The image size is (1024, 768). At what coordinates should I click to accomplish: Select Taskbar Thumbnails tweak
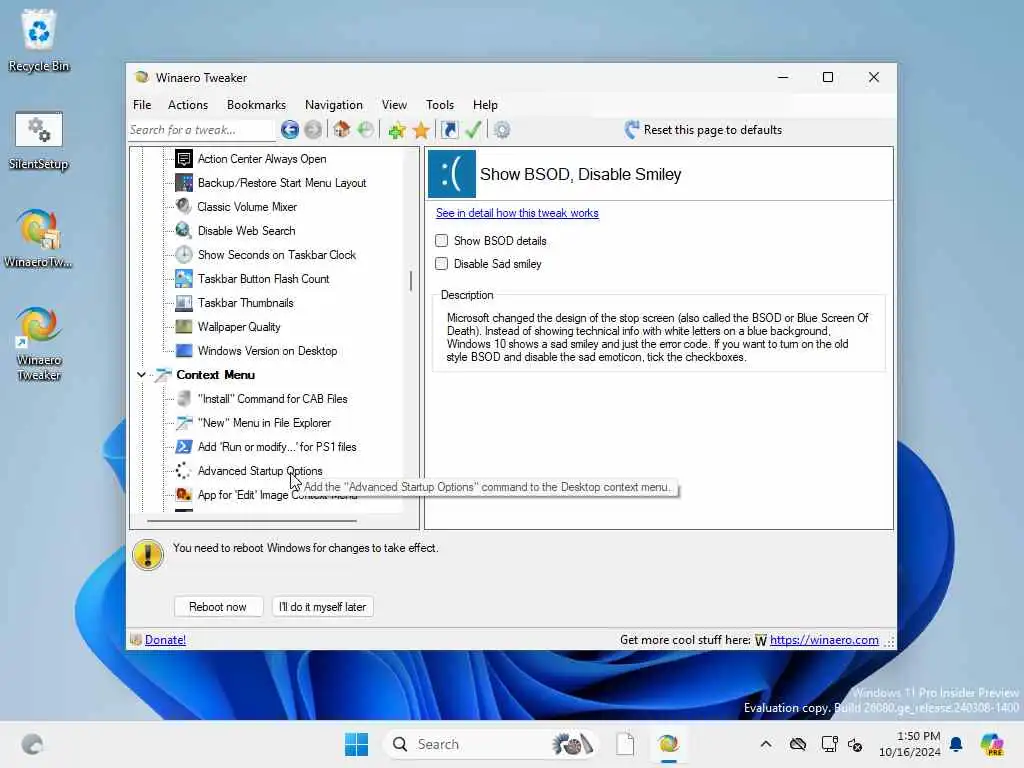point(246,303)
